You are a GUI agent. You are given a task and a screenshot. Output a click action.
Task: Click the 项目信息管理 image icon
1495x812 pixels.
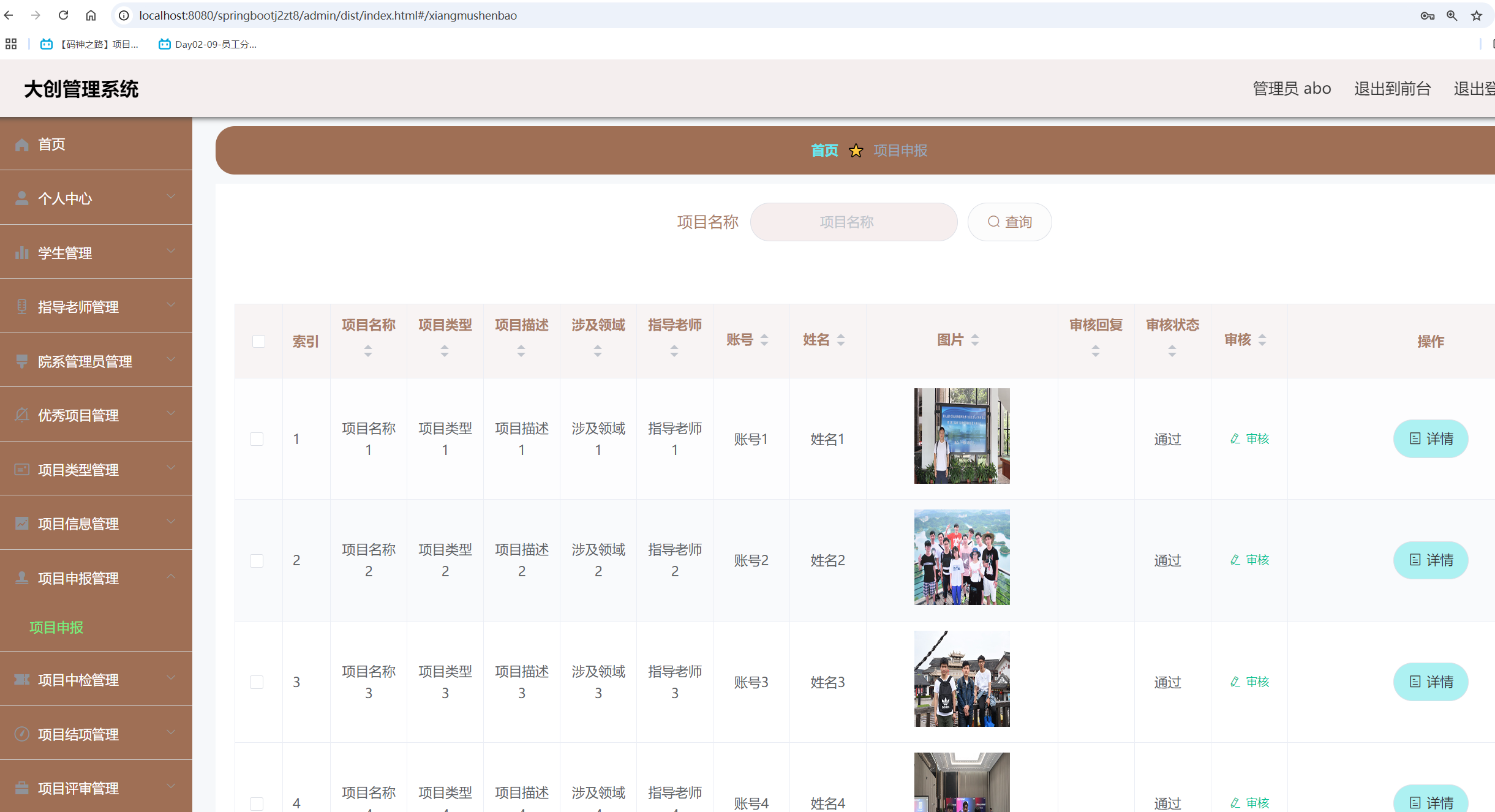[x=21, y=524]
